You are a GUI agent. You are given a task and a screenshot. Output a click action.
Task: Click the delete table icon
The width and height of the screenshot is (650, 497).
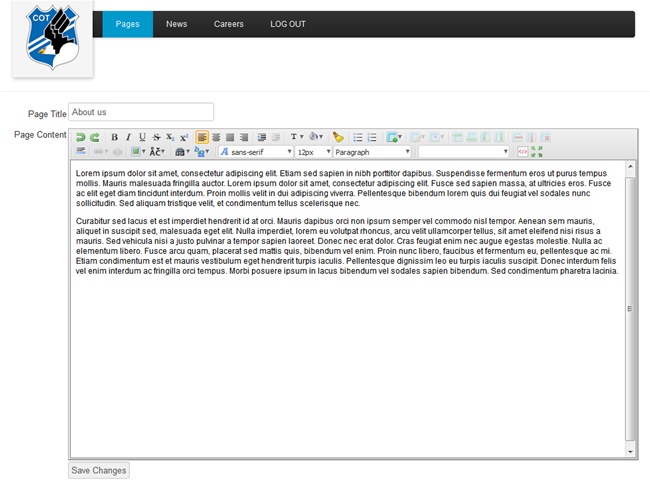pyautogui.click(x=546, y=137)
